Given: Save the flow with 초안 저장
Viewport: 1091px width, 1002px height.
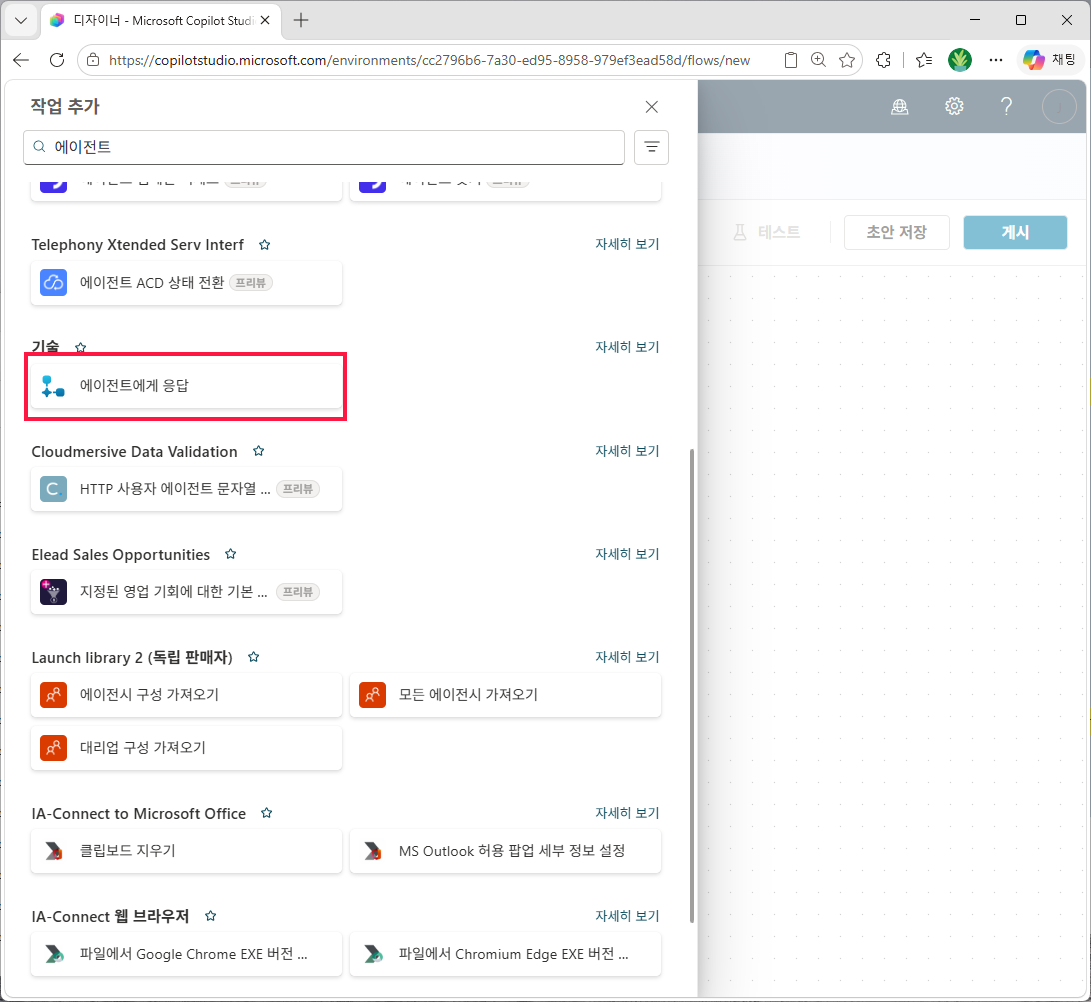Looking at the screenshot, I should (896, 232).
